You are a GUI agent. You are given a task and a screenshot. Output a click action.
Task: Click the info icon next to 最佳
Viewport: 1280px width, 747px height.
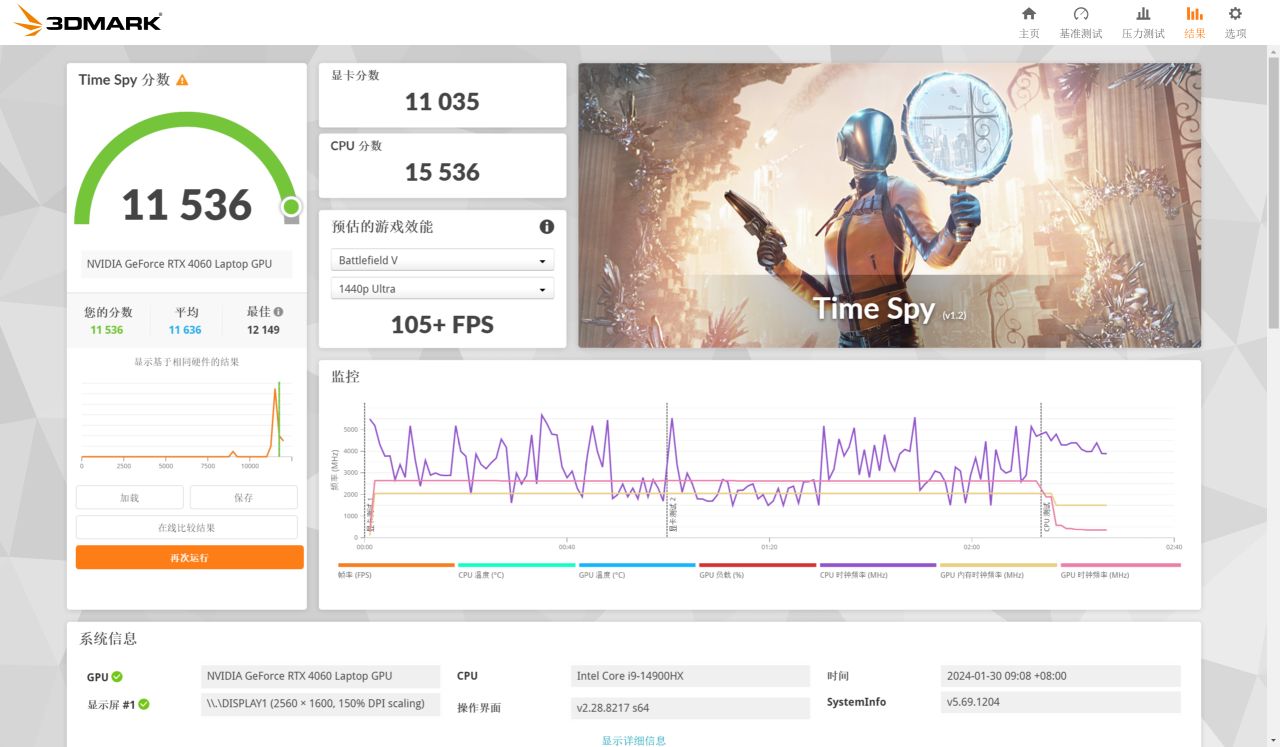click(x=278, y=312)
